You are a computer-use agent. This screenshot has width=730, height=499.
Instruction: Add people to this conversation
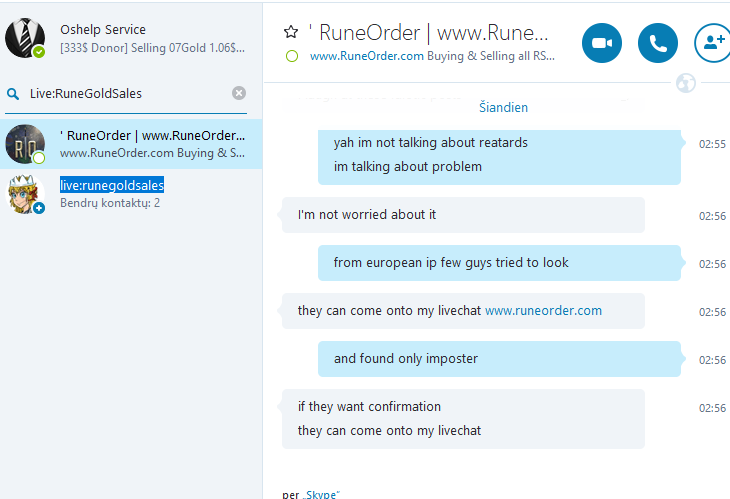713,43
